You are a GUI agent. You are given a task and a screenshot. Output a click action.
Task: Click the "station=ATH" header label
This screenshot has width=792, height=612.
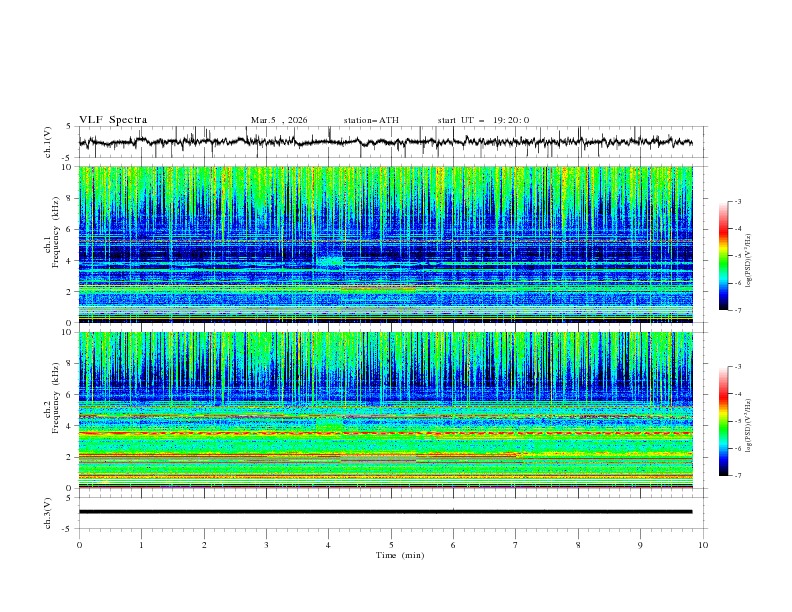[371, 120]
